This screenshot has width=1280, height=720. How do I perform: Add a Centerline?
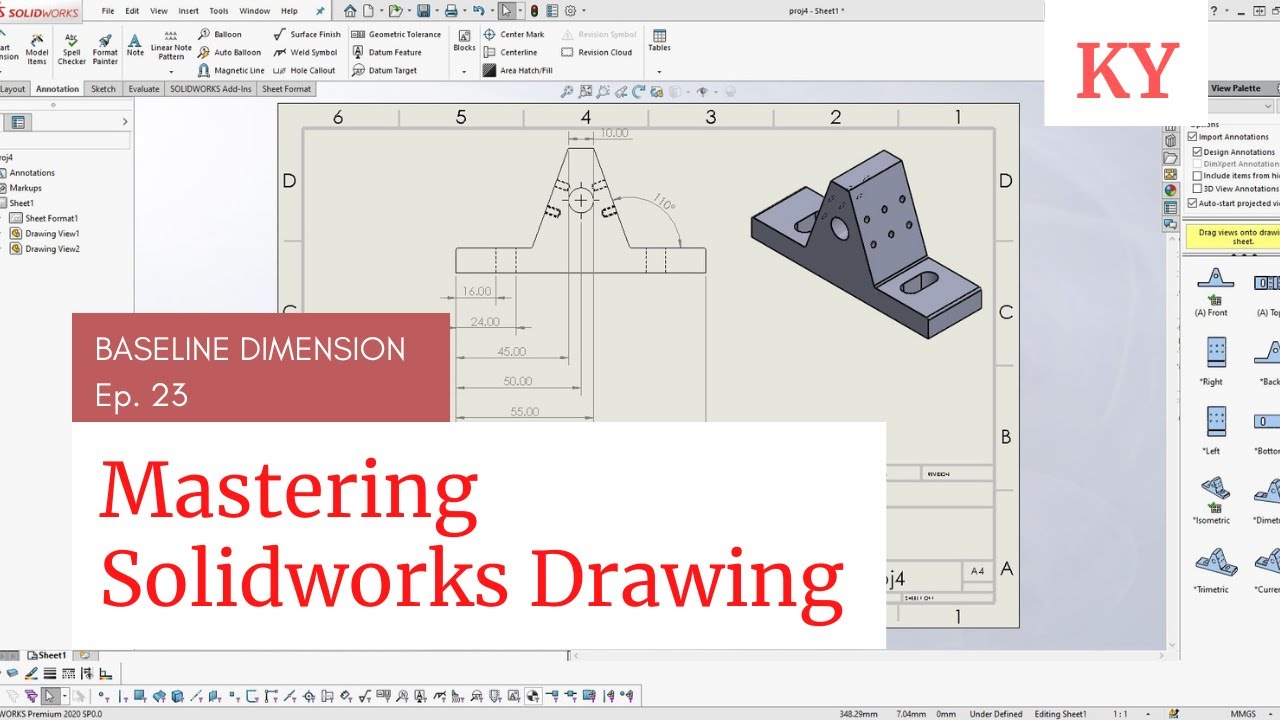pos(510,52)
